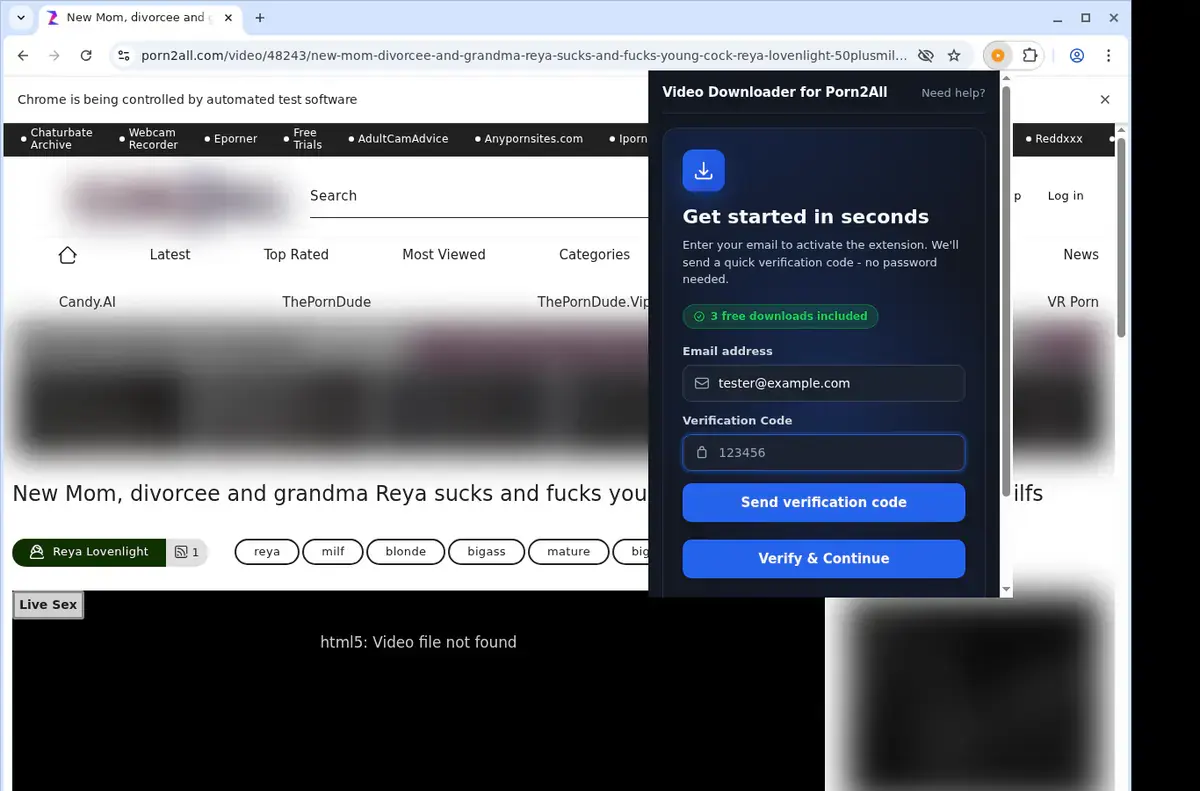The image size is (1200, 791).
Task: Click Need help? in downloader popup
Action: pos(953,93)
